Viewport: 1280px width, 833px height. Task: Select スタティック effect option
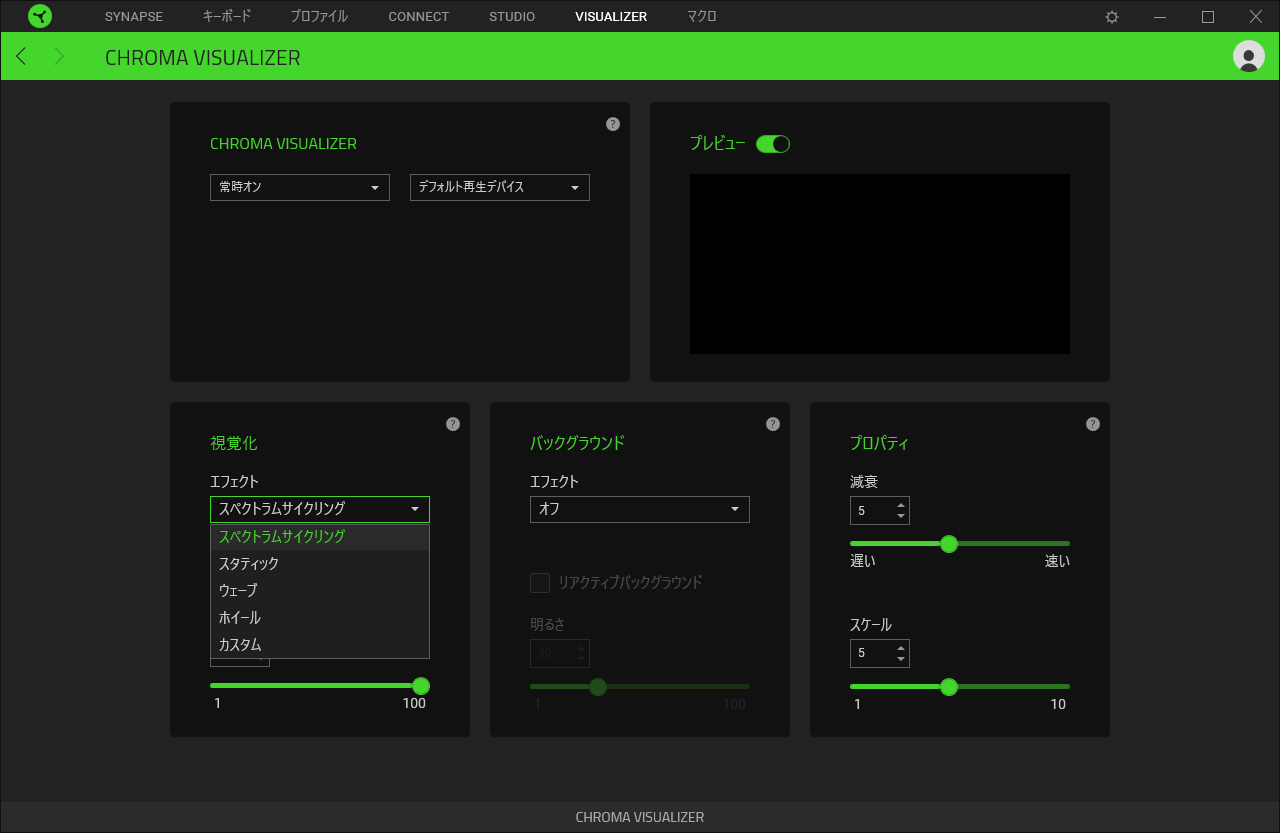(320, 564)
